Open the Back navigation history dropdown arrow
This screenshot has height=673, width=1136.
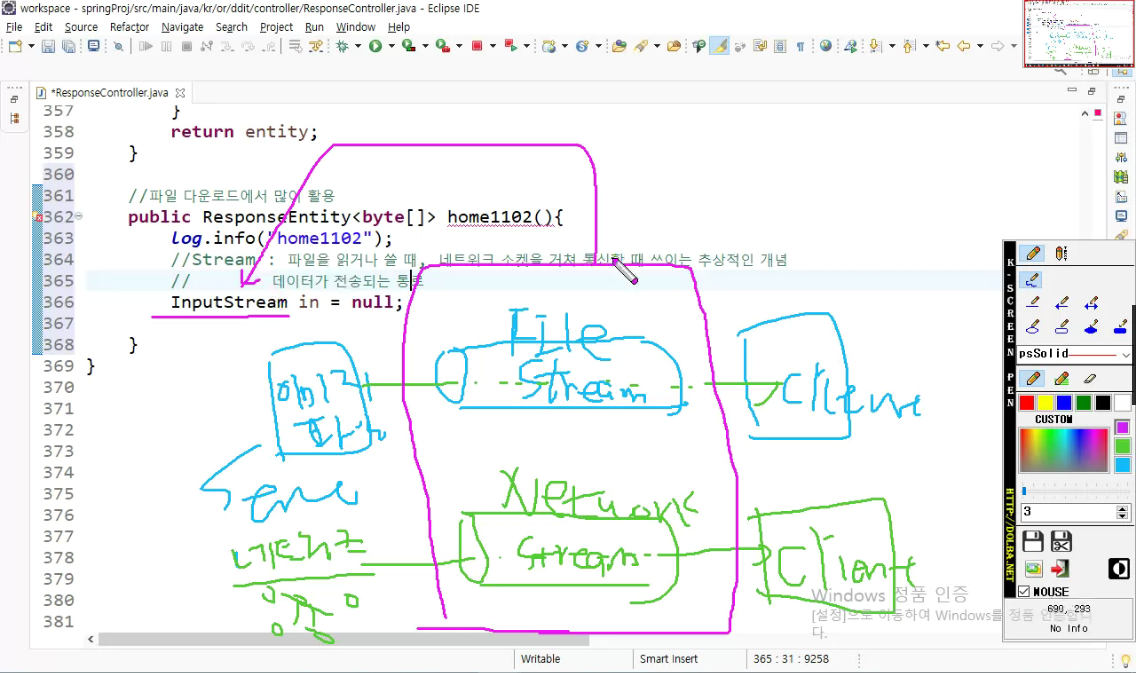pos(978,46)
